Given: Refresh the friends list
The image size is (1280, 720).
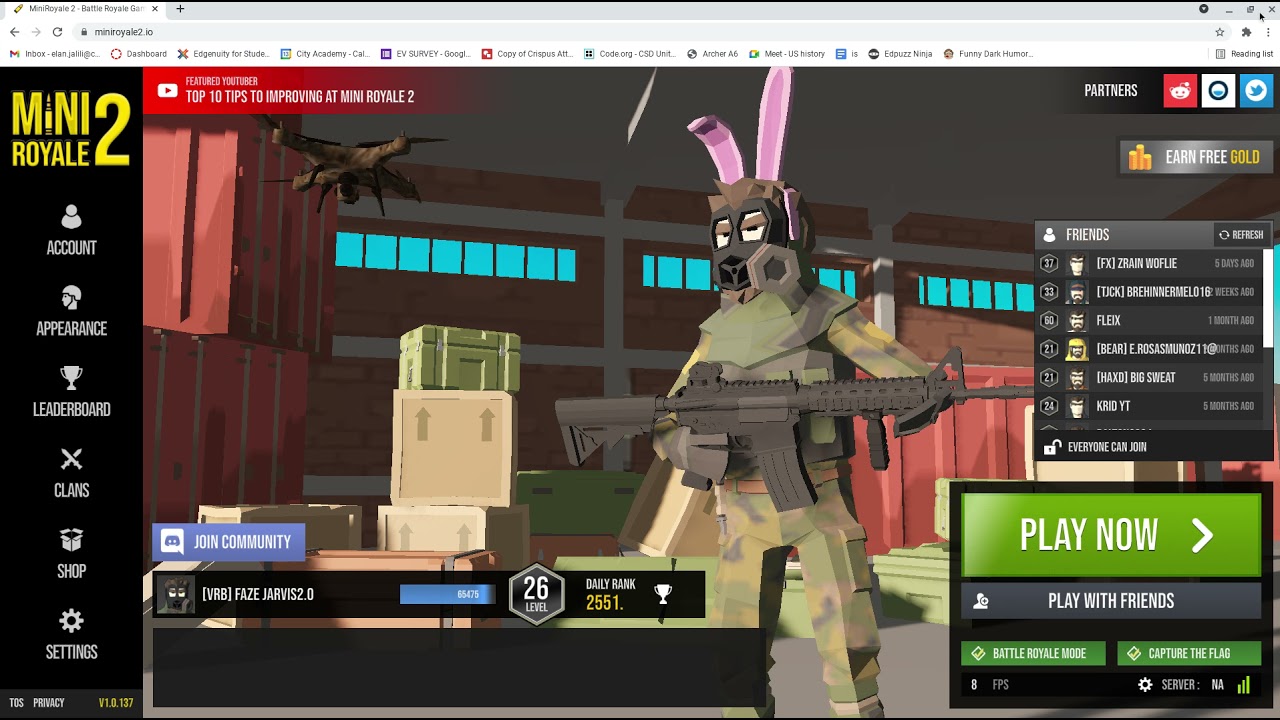Looking at the screenshot, I should coord(1240,235).
